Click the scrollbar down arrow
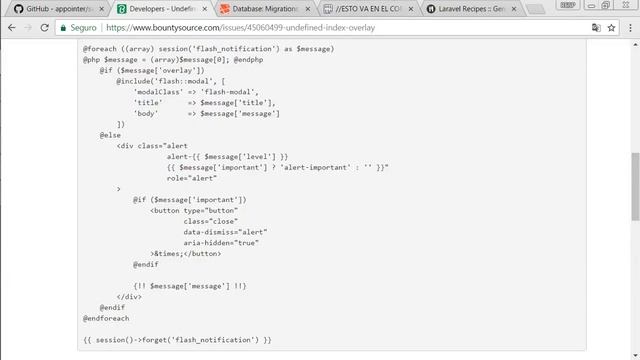Image resolution: width=640 pixels, height=360 pixels. [636, 356]
